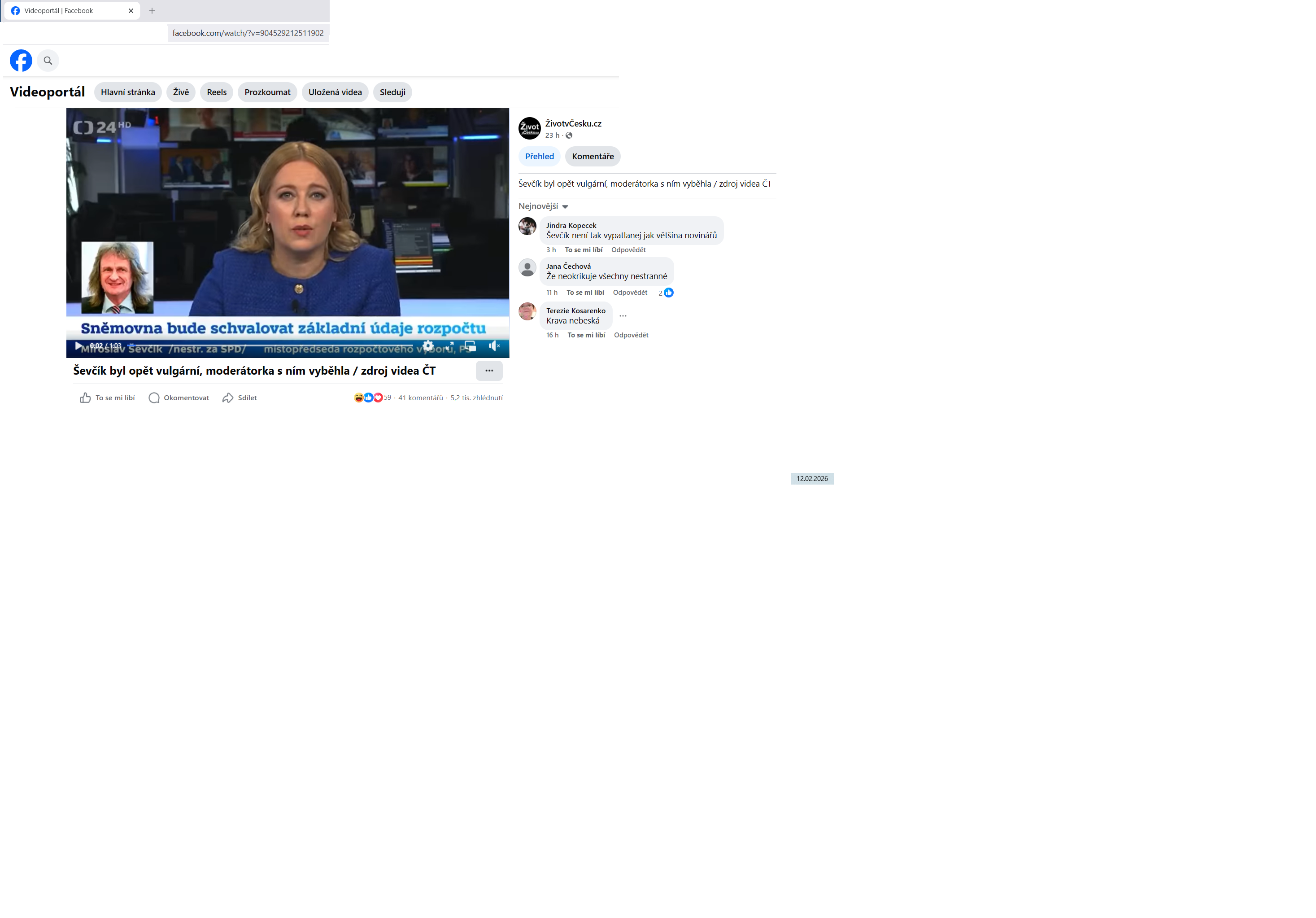Open the Reels section
The image size is (1316, 918).
(x=216, y=92)
